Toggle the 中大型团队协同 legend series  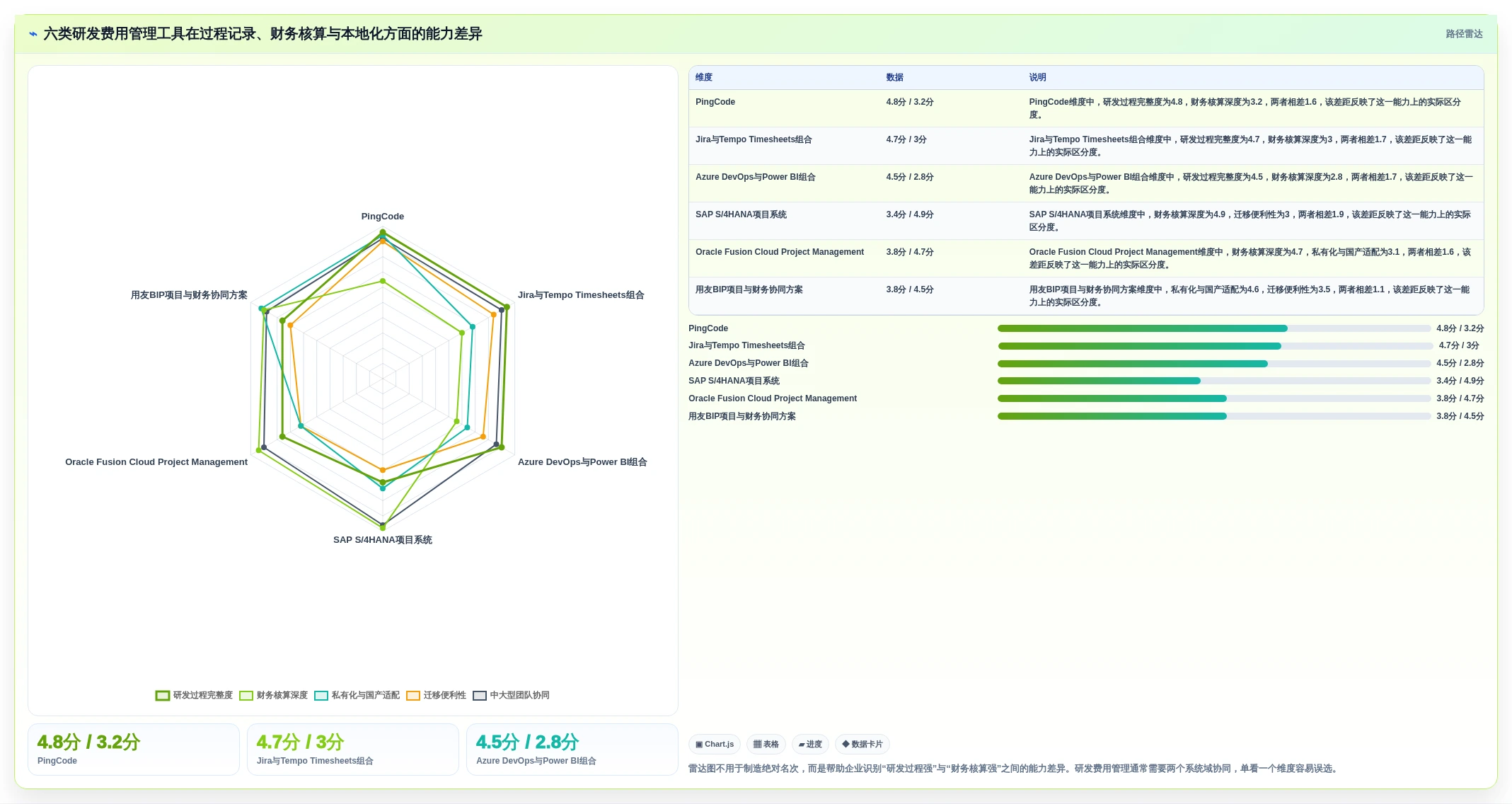[x=512, y=696]
